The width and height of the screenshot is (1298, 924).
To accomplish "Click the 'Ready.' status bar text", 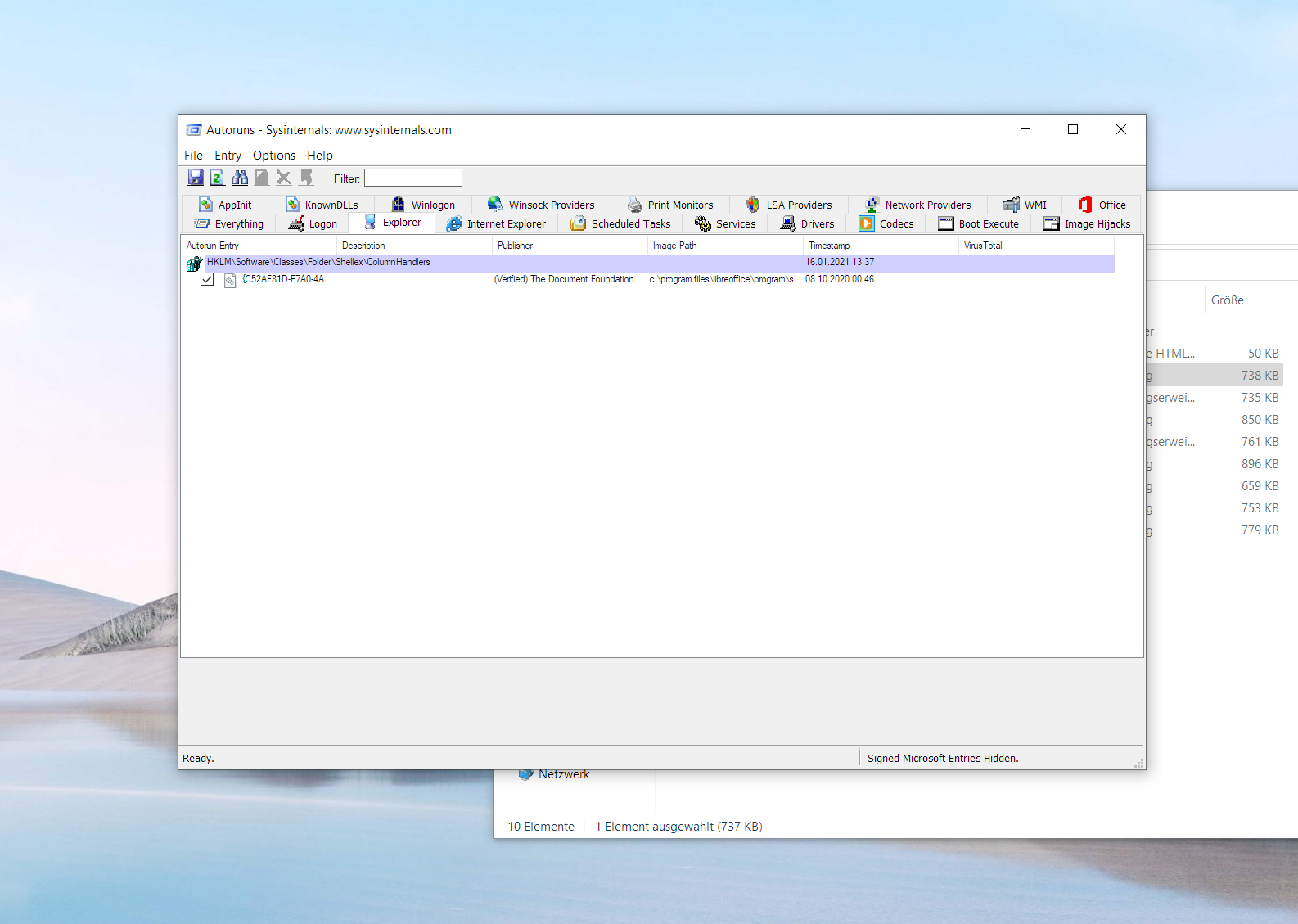I will tap(198, 759).
